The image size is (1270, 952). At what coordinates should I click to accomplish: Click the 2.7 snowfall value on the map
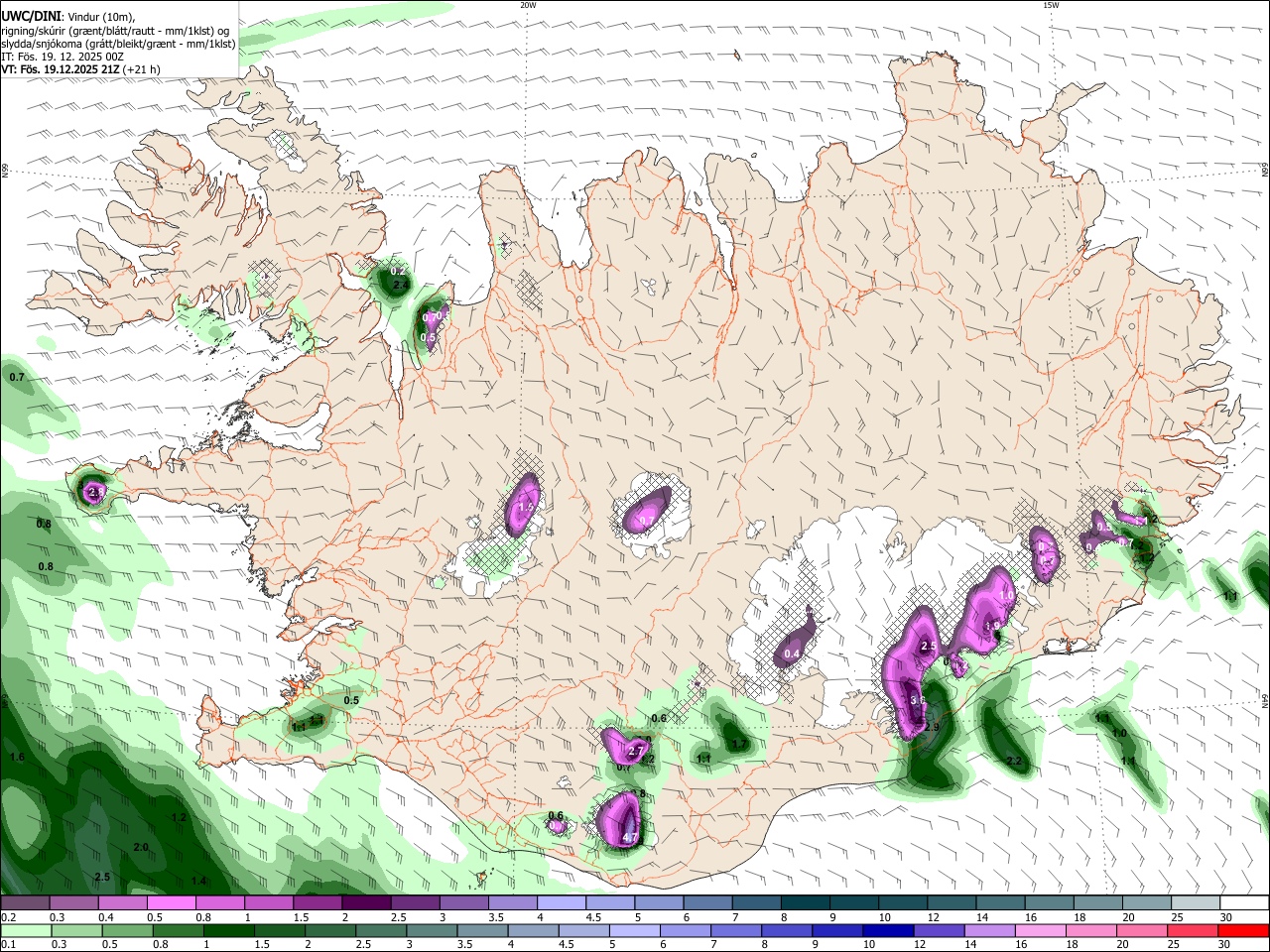[637, 752]
